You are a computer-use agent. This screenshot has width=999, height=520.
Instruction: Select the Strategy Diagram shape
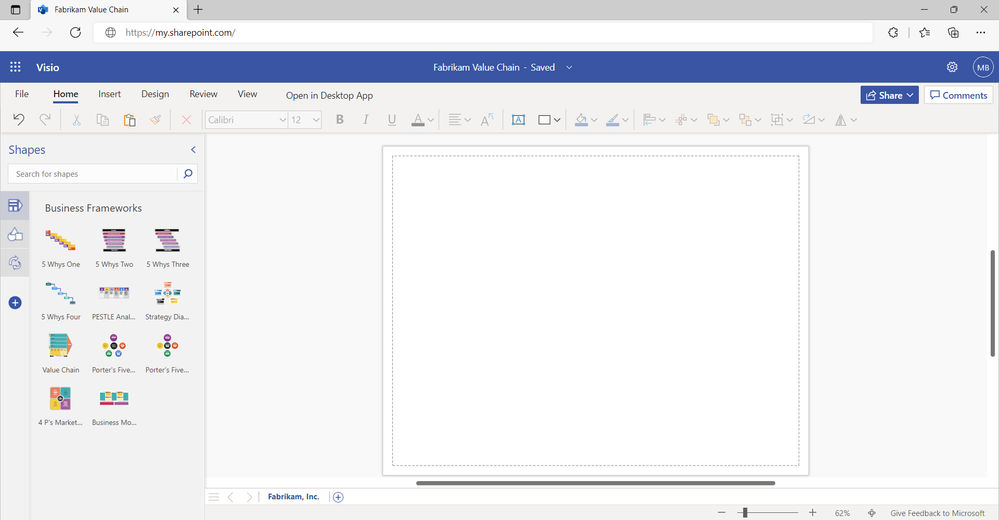coord(167,301)
